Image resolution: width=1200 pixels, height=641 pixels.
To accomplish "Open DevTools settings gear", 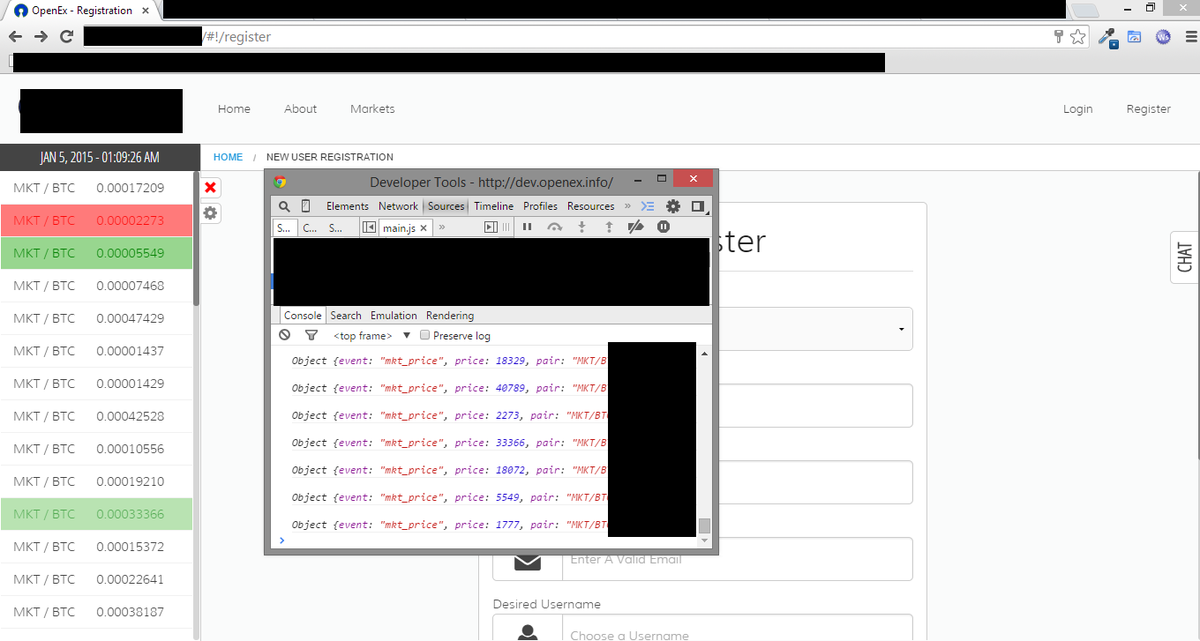I will coord(673,206).
